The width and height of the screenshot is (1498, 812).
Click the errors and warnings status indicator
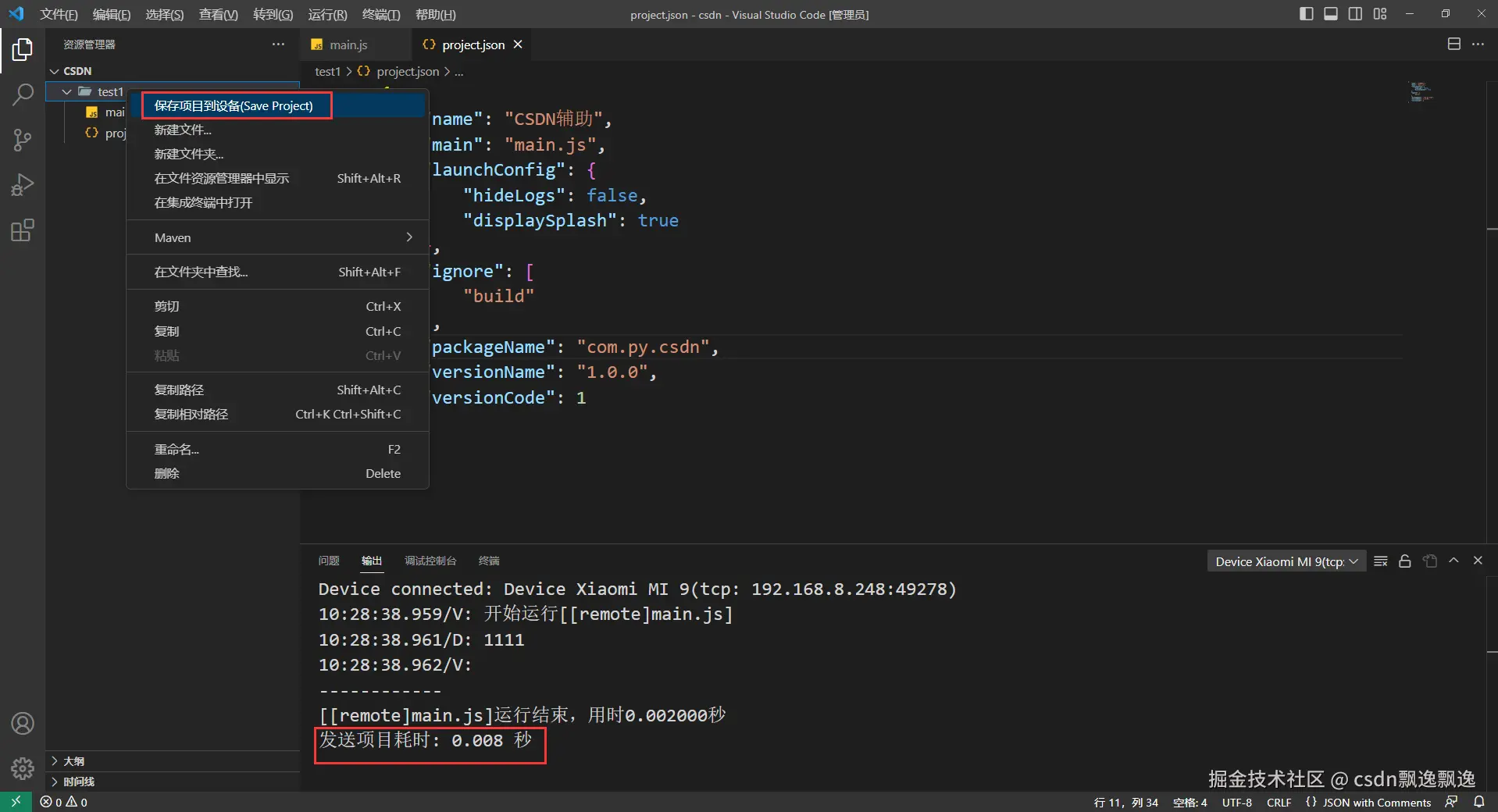click(x=64, y=802)
